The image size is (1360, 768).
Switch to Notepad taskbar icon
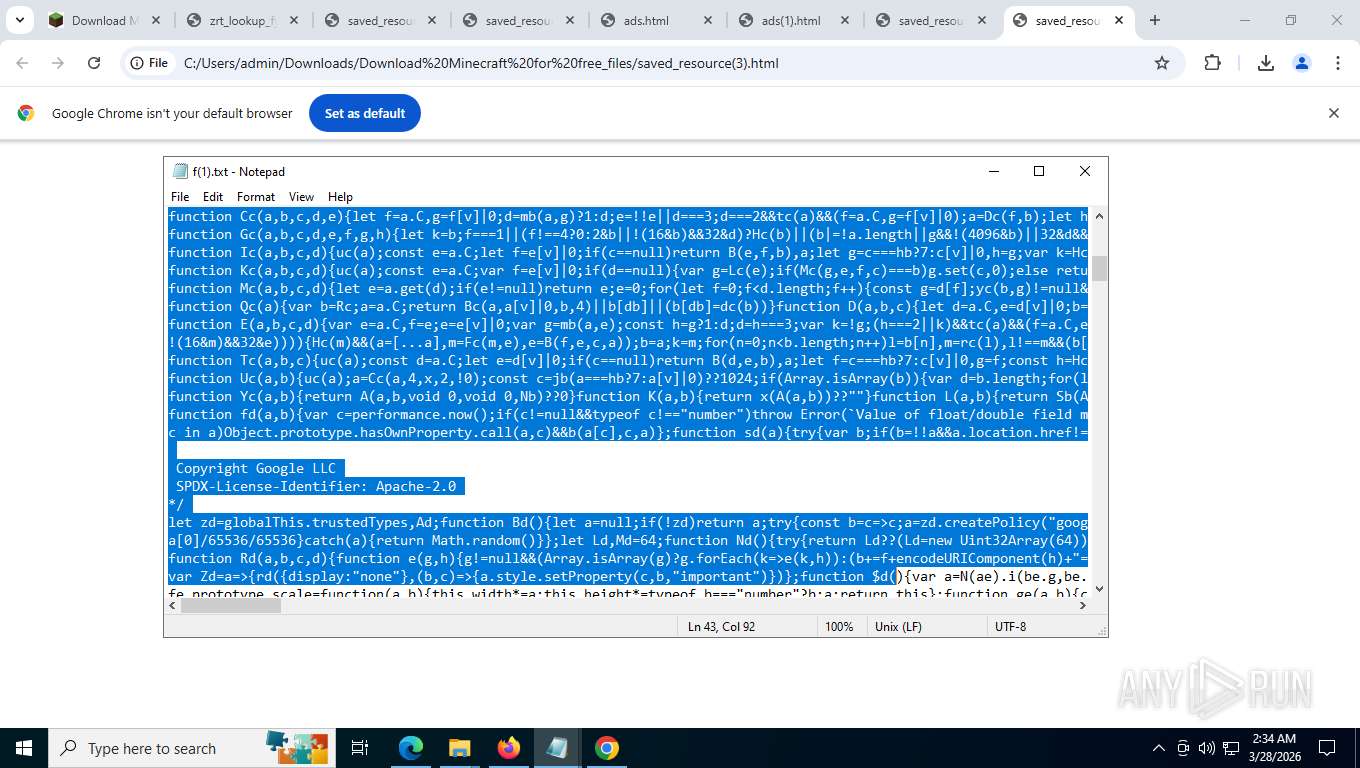pos(557,748)
